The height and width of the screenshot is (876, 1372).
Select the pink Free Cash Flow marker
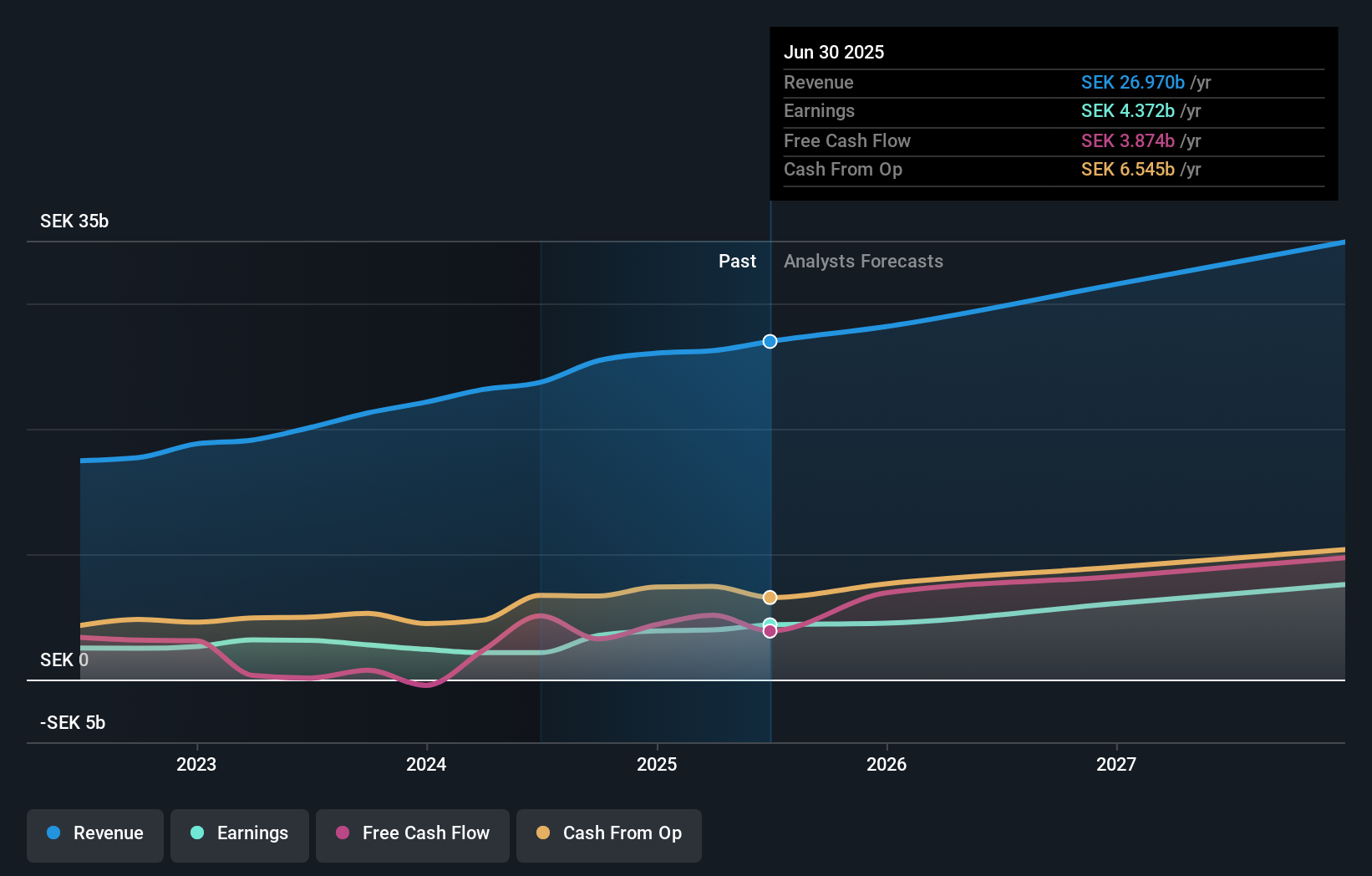[770, 631]
